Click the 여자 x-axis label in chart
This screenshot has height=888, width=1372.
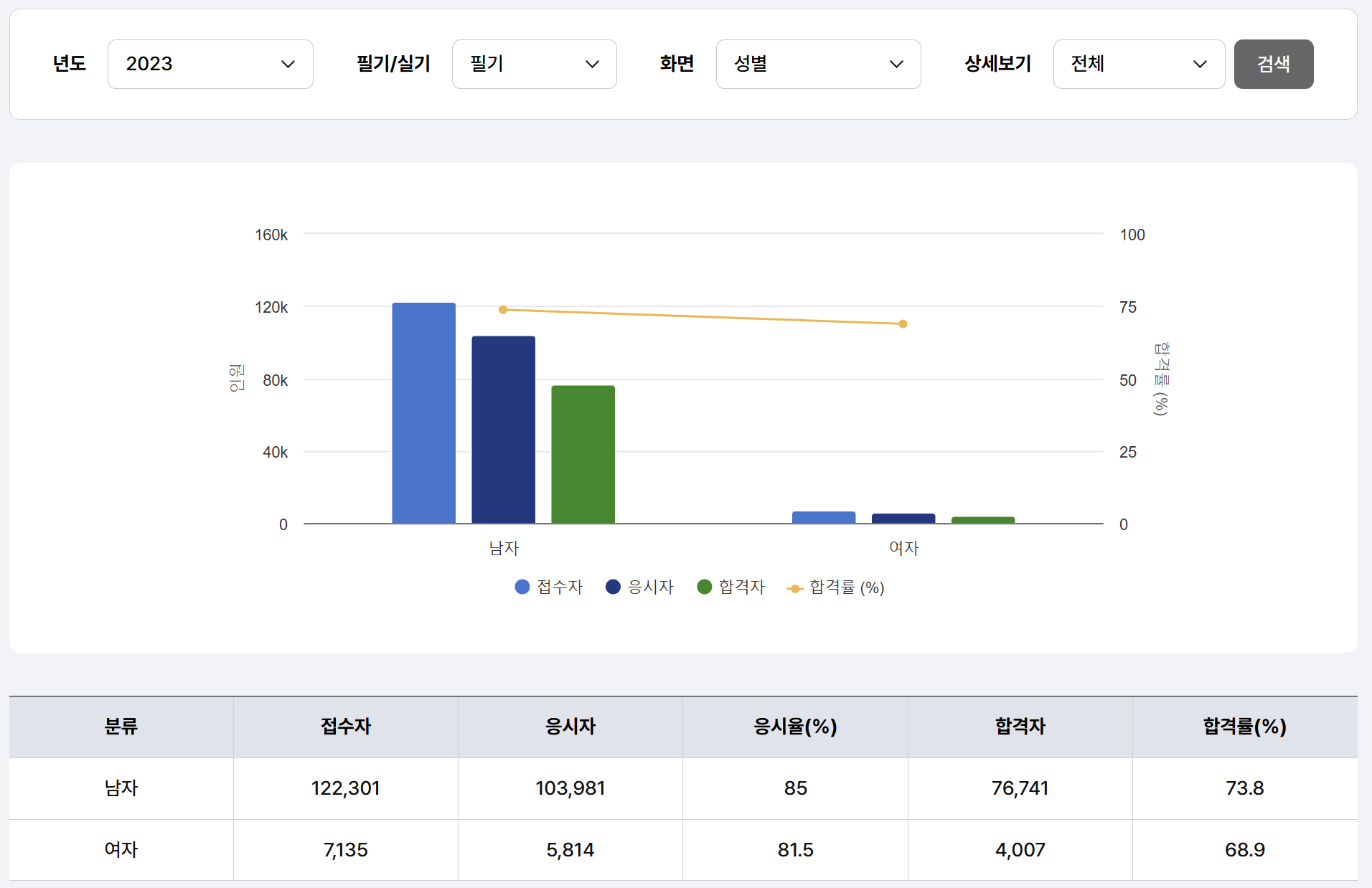(x=904, y=548)
